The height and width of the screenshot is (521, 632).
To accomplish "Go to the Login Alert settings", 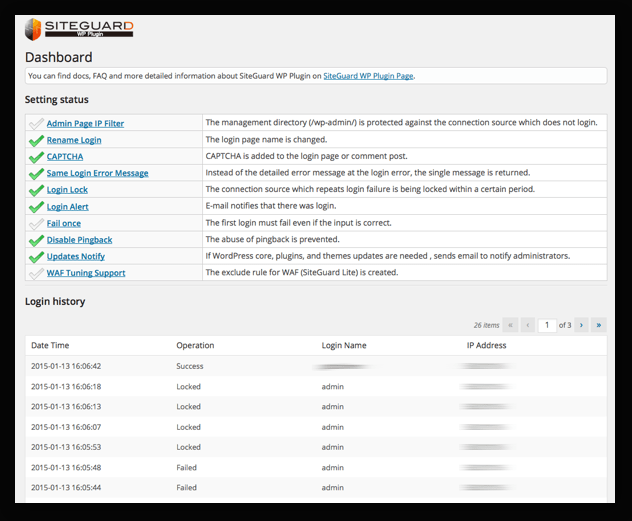I will point(68,207).
